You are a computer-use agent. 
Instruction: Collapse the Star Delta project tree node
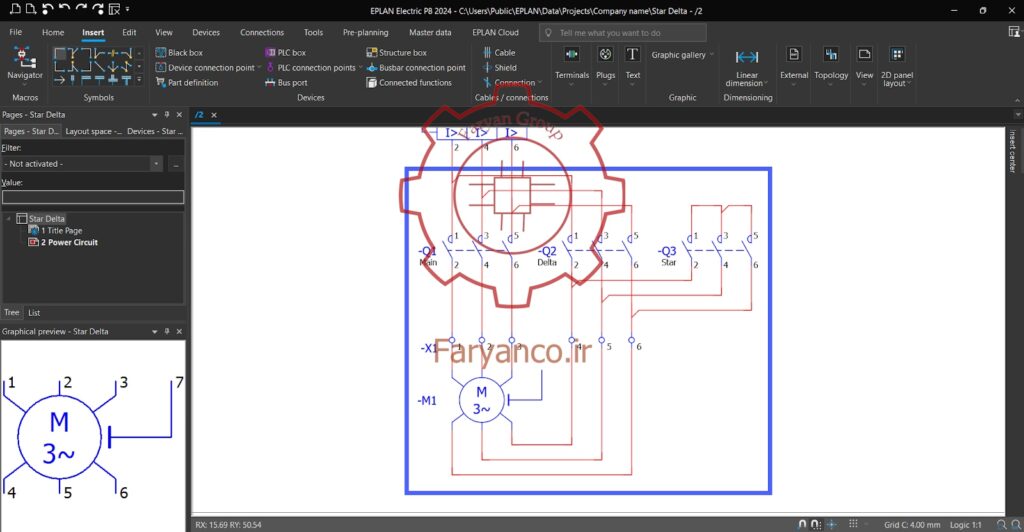pos(8,219)
